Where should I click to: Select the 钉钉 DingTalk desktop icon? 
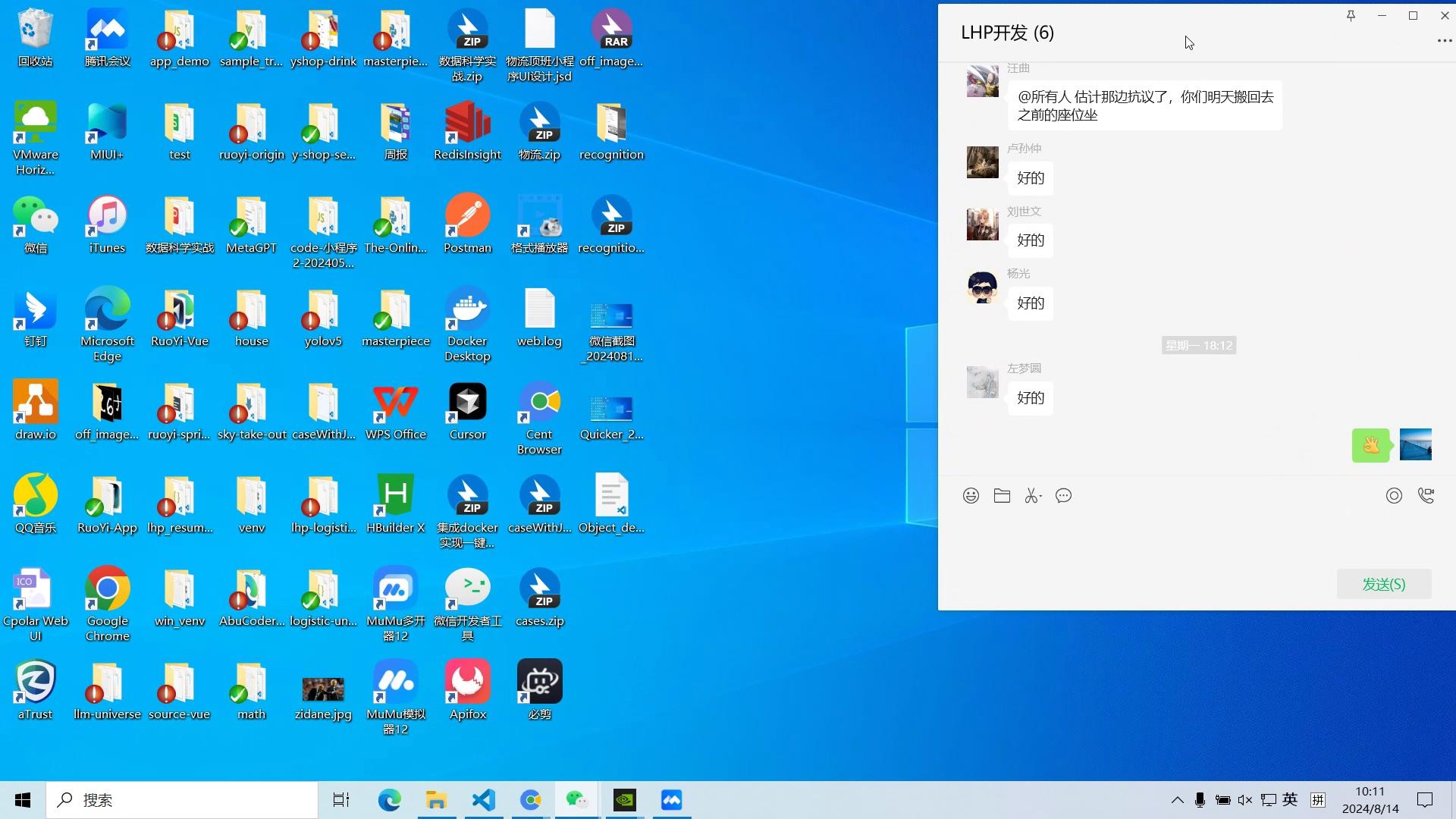35,318
